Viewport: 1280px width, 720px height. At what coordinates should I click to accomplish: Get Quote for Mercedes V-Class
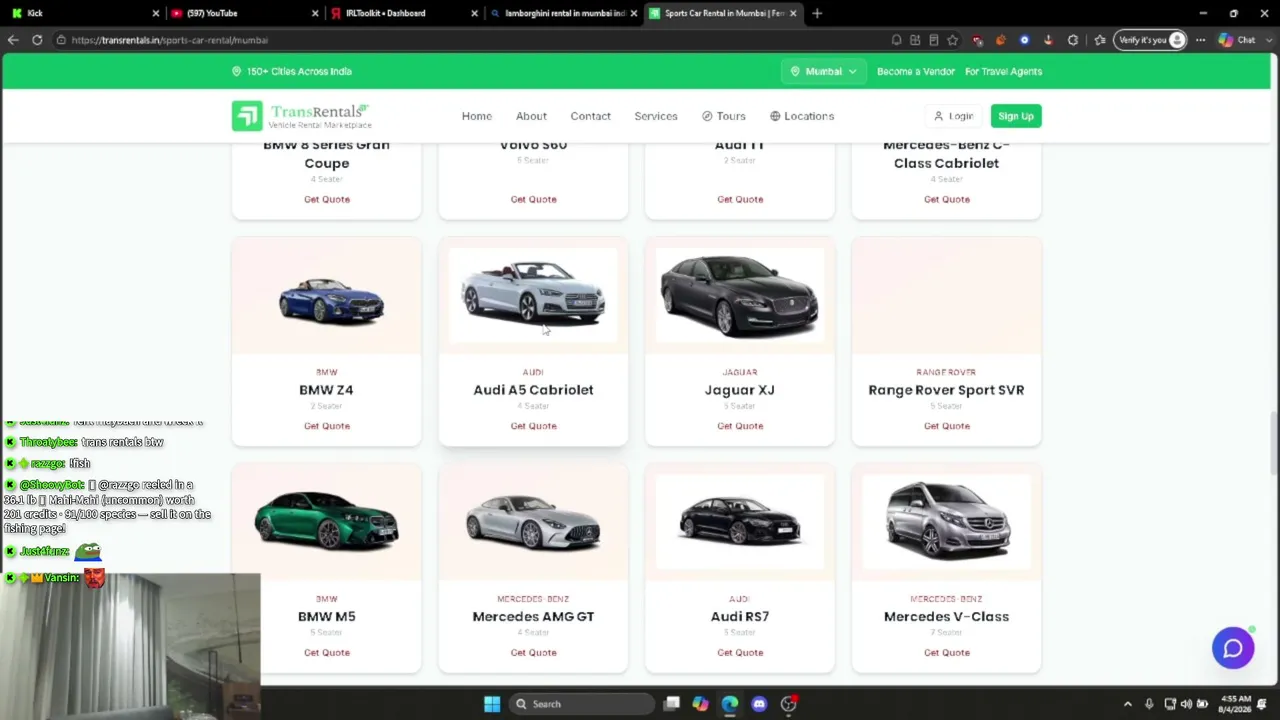946,653
